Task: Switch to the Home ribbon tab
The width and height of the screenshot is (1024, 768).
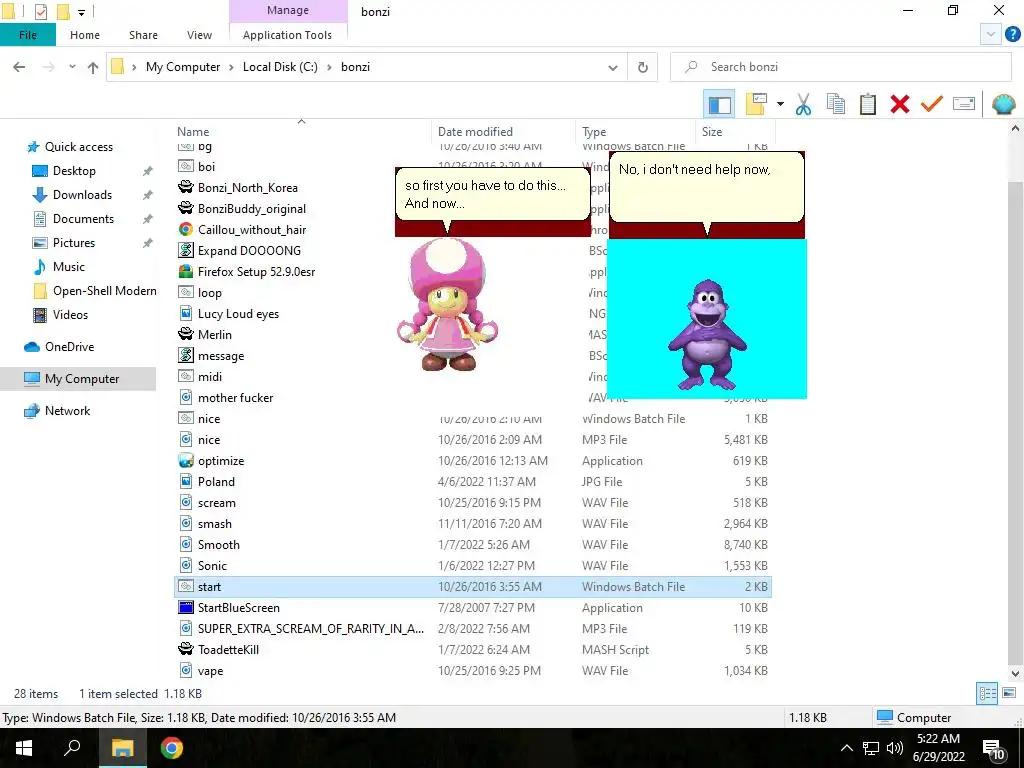Action: click(x=85, y=35)
